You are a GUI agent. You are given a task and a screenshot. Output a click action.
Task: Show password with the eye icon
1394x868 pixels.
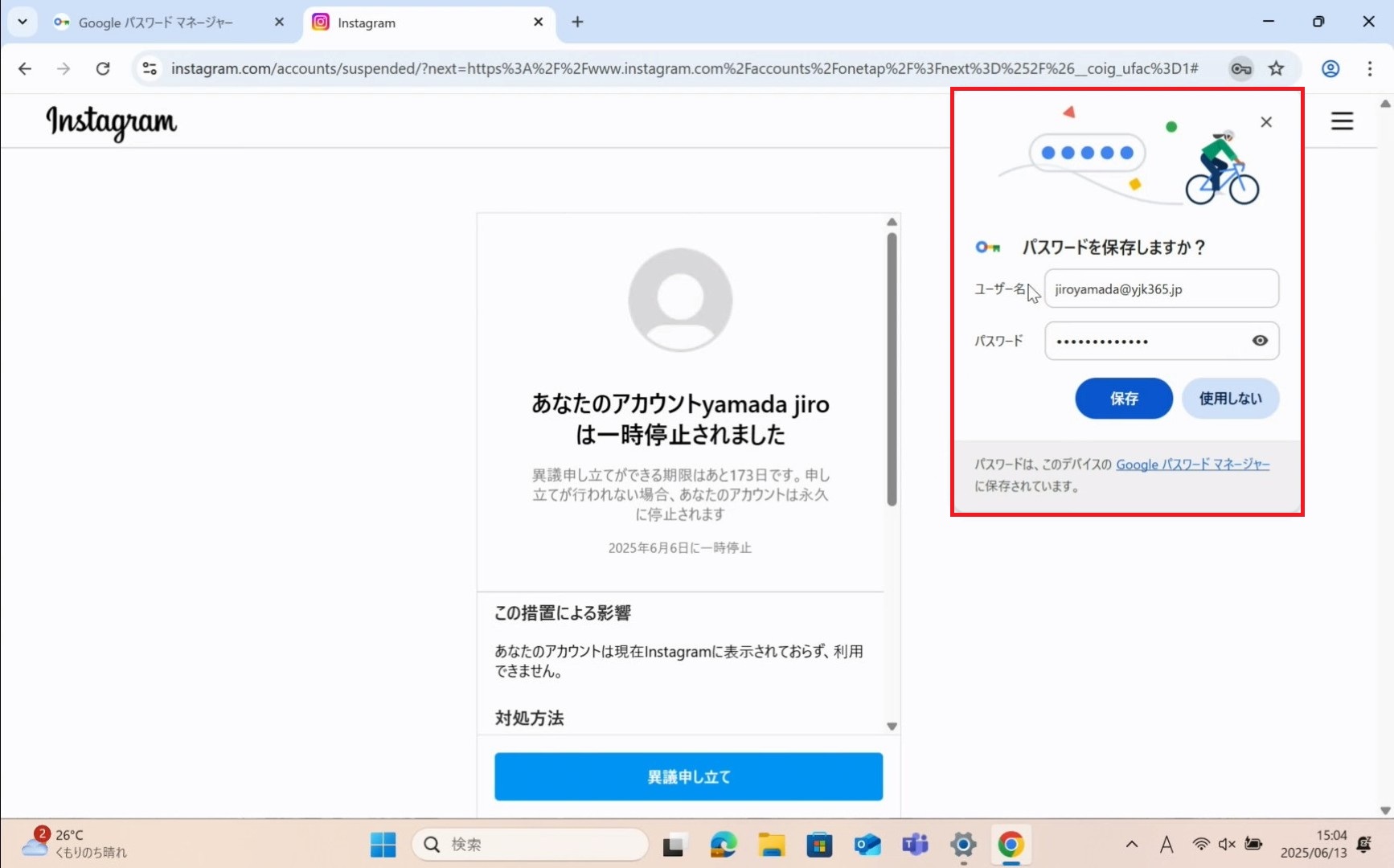click(1260, 341)
